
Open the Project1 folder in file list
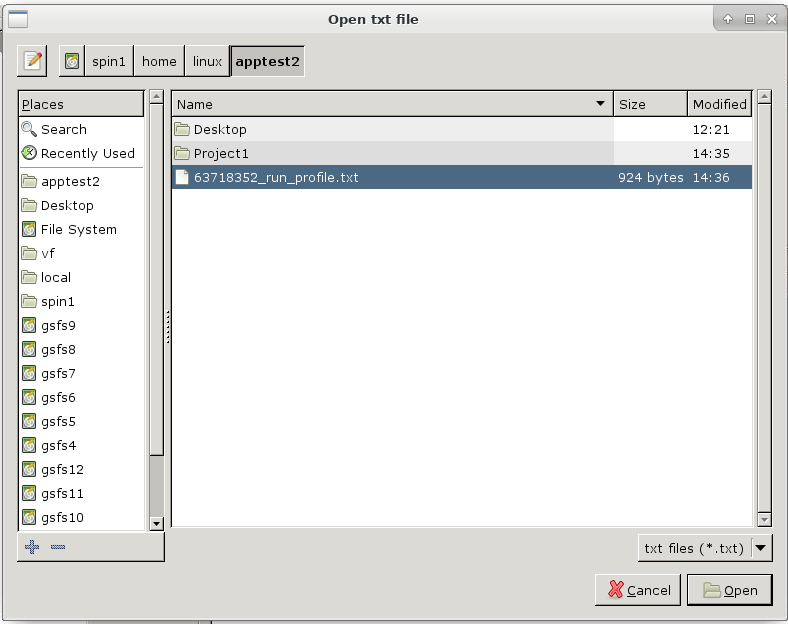coord(220,153)
